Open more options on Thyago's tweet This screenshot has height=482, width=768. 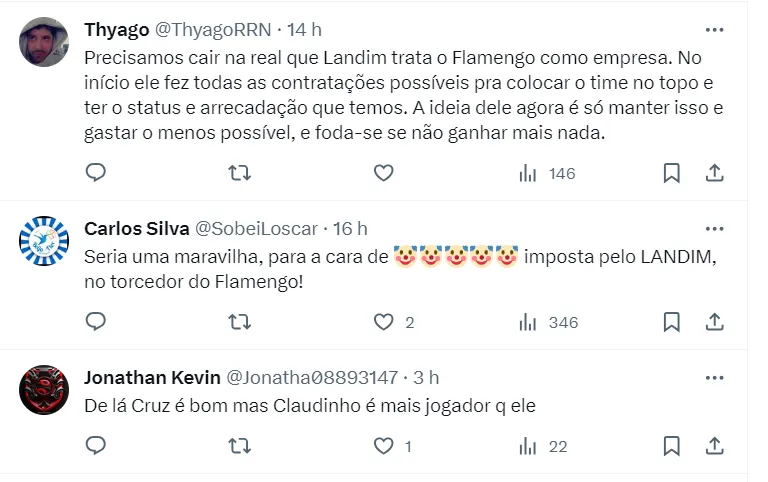pyautogui.click(x=714, y=30)
